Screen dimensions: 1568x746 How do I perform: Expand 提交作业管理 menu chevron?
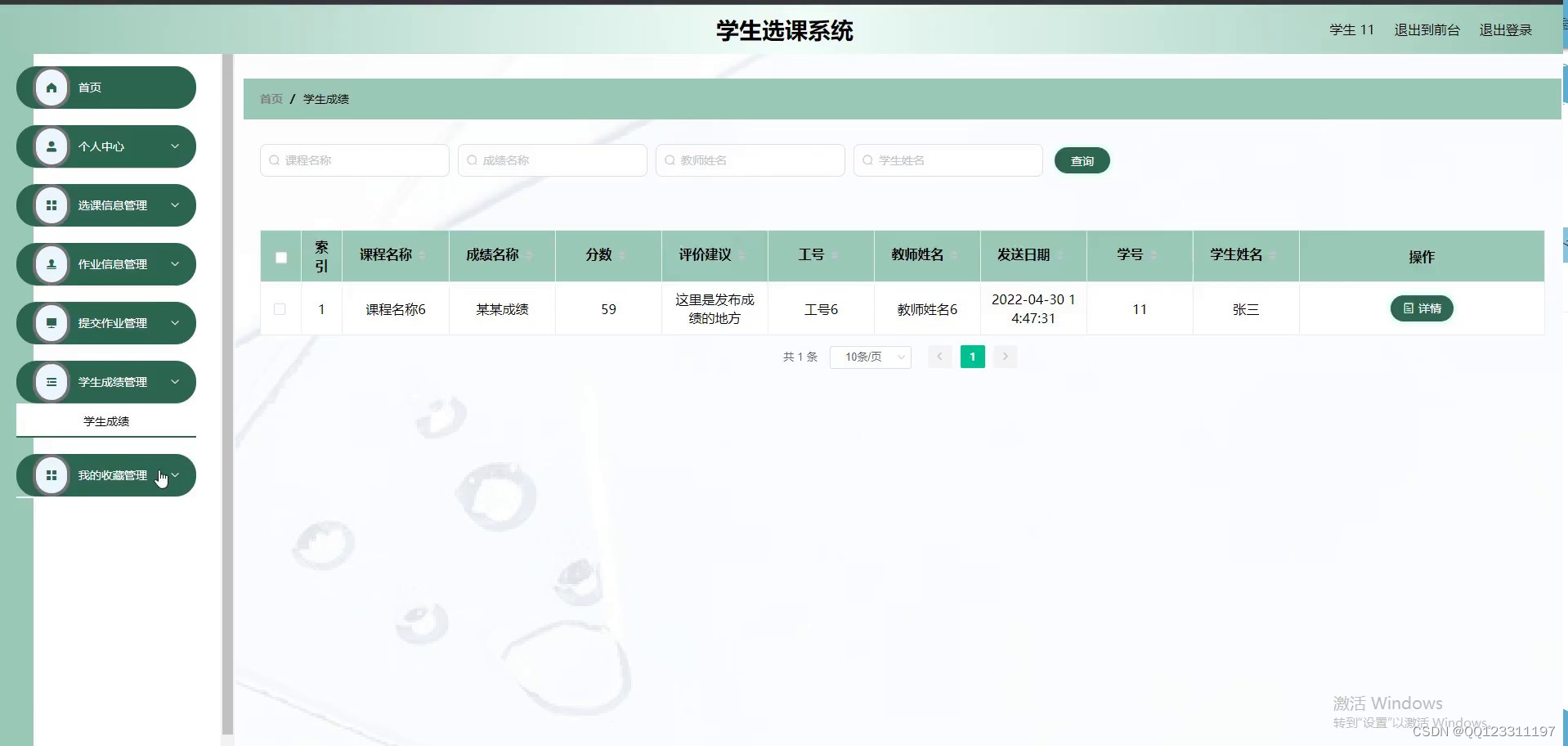click(x=175, y=323)
